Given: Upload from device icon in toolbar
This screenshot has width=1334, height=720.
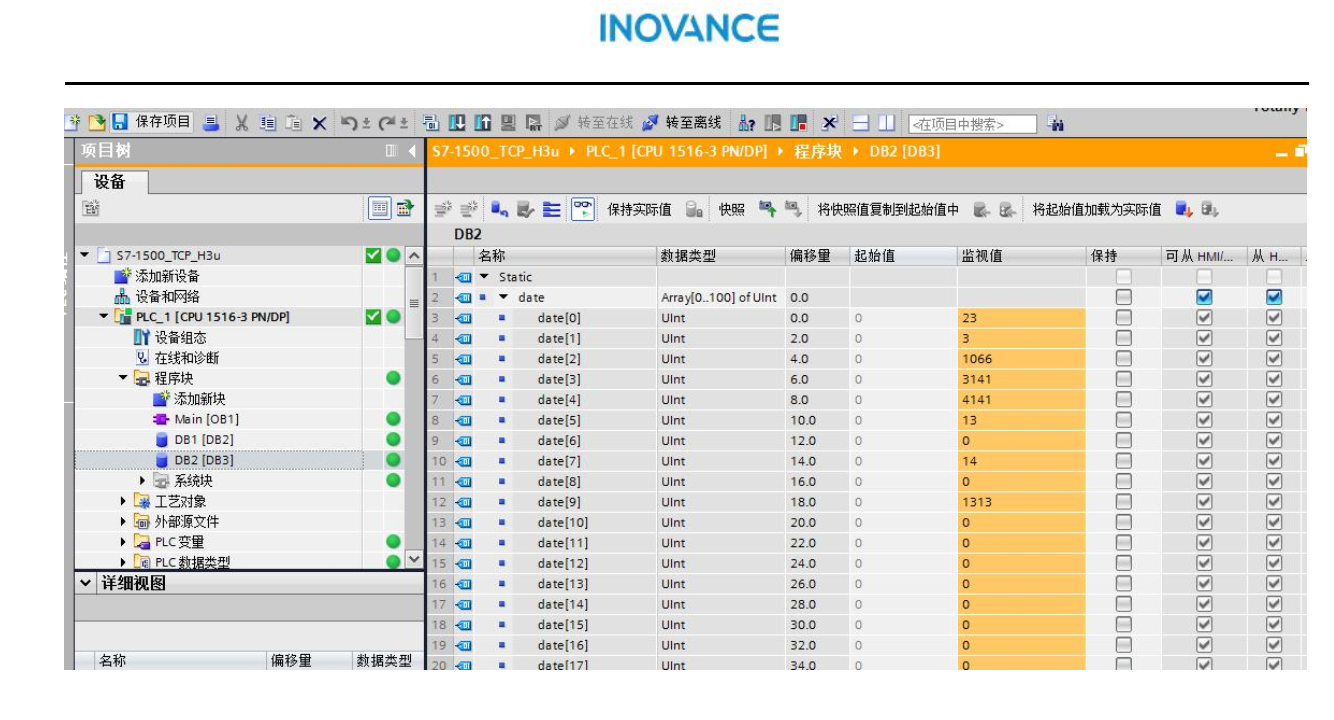Looking at the screenshot, I should pyautogui.click(x=483, y=123).
